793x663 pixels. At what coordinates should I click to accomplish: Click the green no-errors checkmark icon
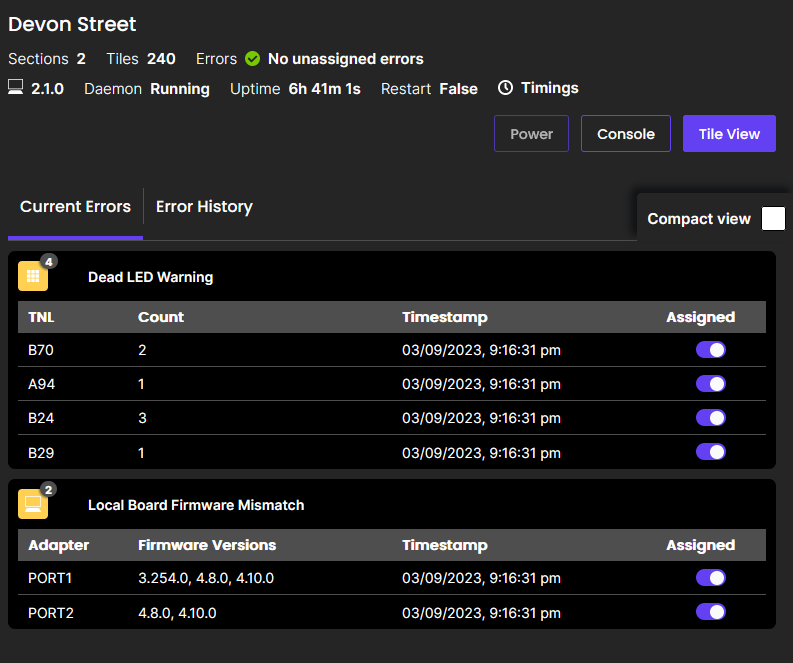[252, 59]
